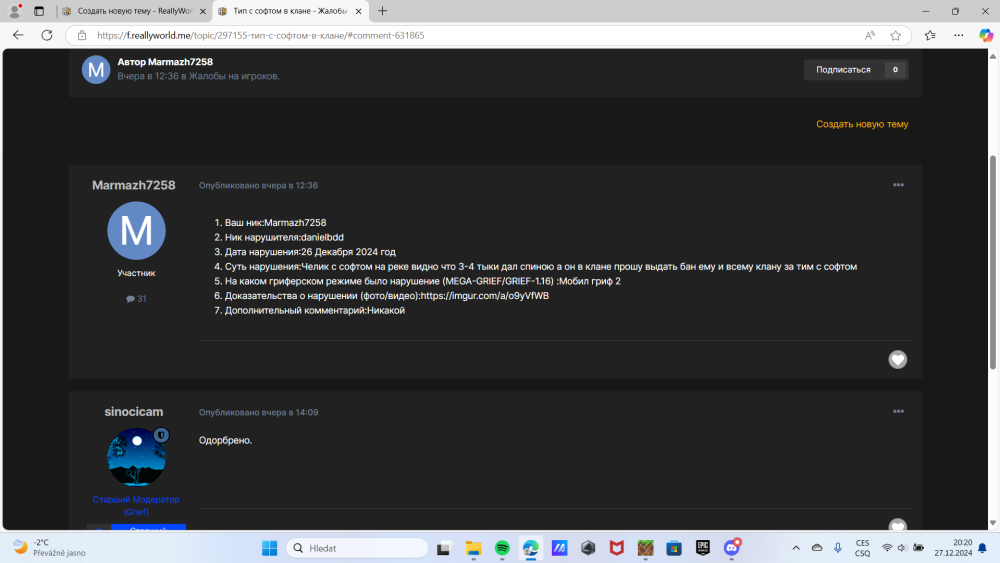Reload the current page
This screenshot has width=1000, height=563.
(x=47, y=36)
